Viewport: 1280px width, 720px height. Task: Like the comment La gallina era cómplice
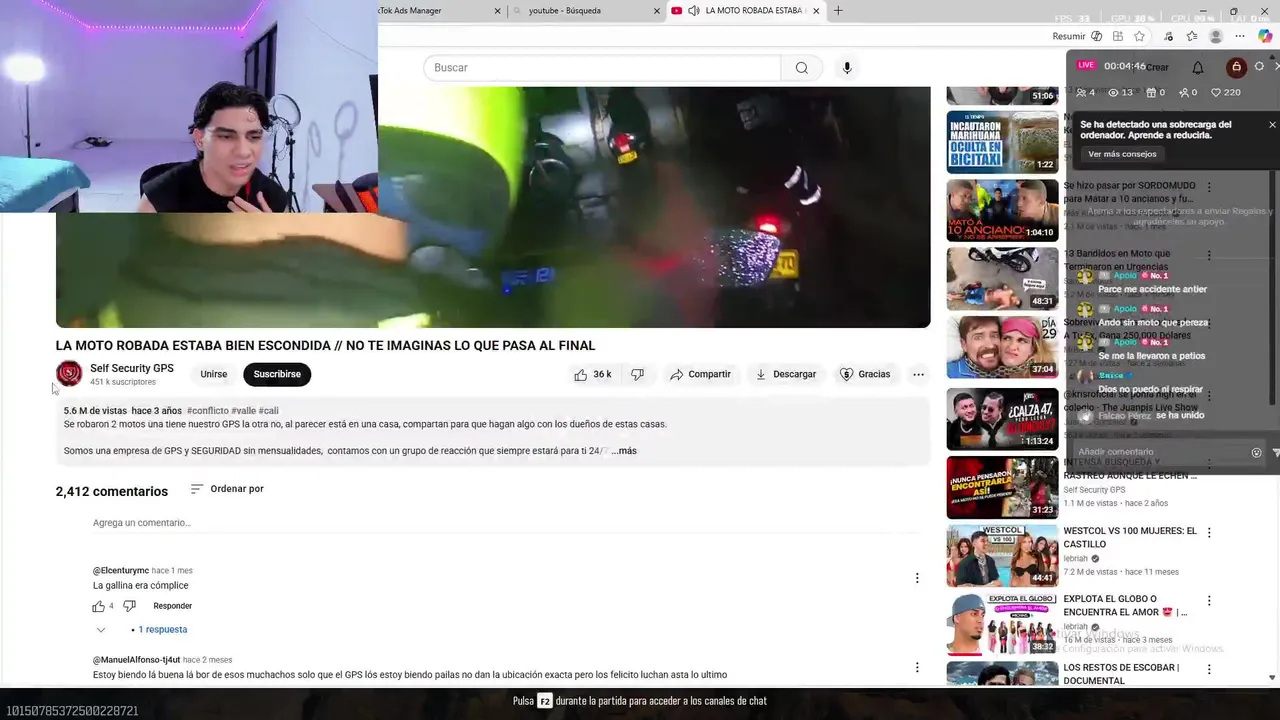(x=98, y=606)
